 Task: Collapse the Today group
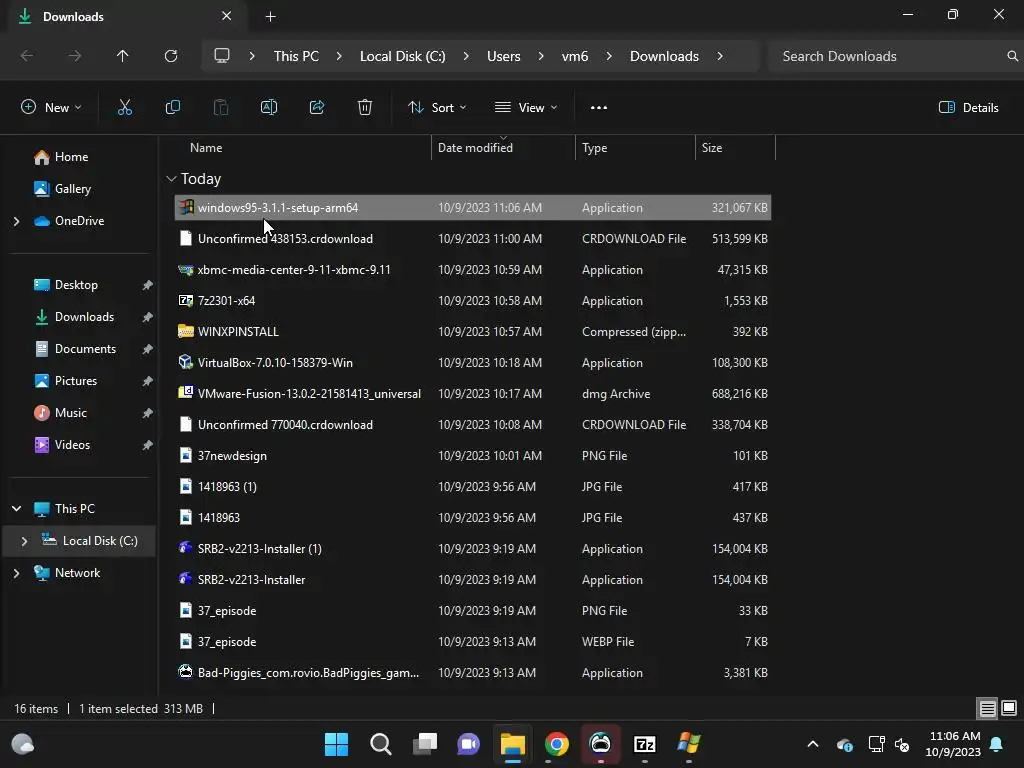[171, 179]
